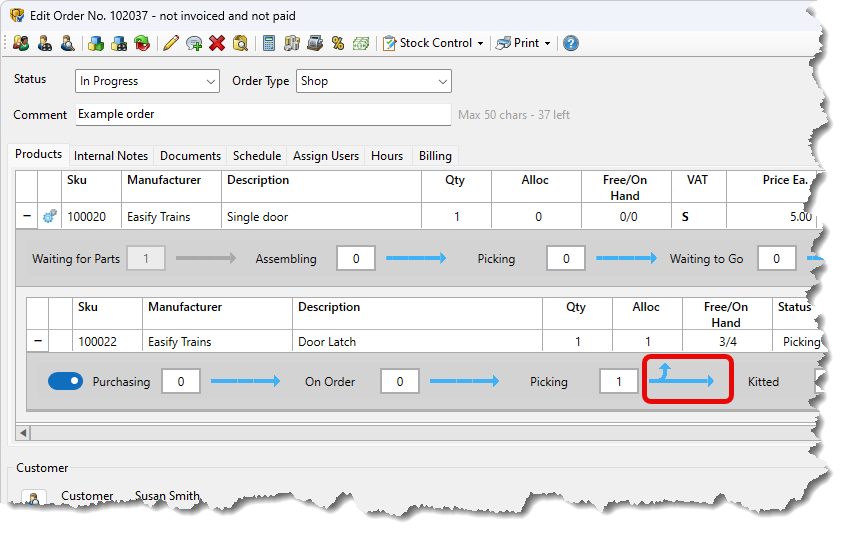Toggle the Purchasing switch off
Image resolution: width=849 pixels, height=536 pixels.
65,381
